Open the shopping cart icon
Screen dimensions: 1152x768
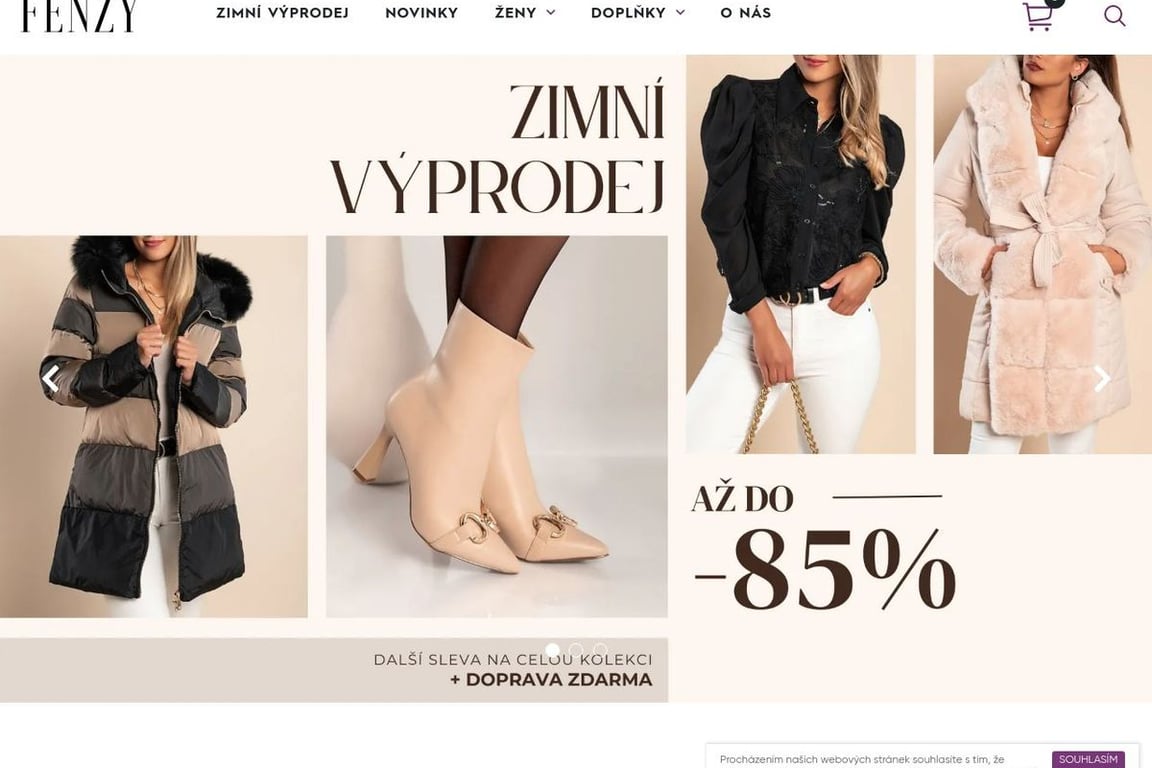pyautogui.click(x=1037, y=15)
